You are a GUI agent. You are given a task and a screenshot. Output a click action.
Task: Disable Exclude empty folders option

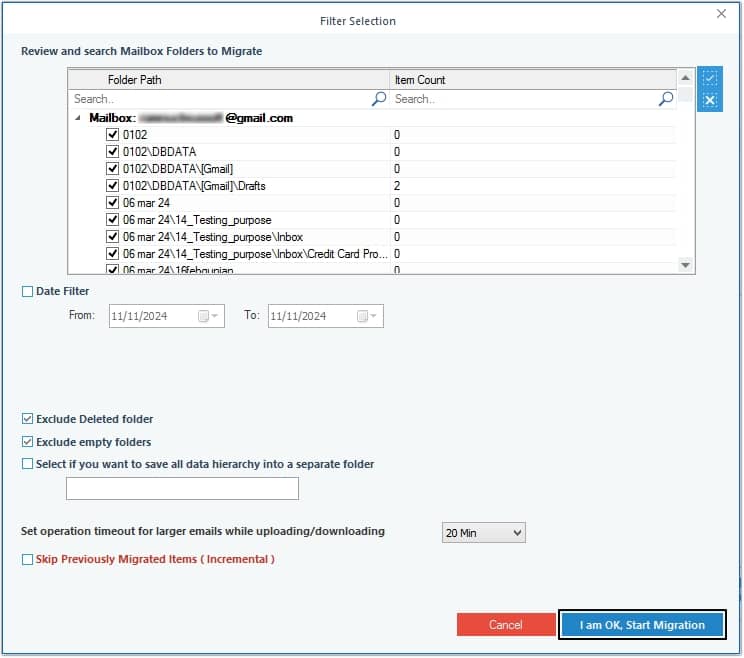(28, 442)
